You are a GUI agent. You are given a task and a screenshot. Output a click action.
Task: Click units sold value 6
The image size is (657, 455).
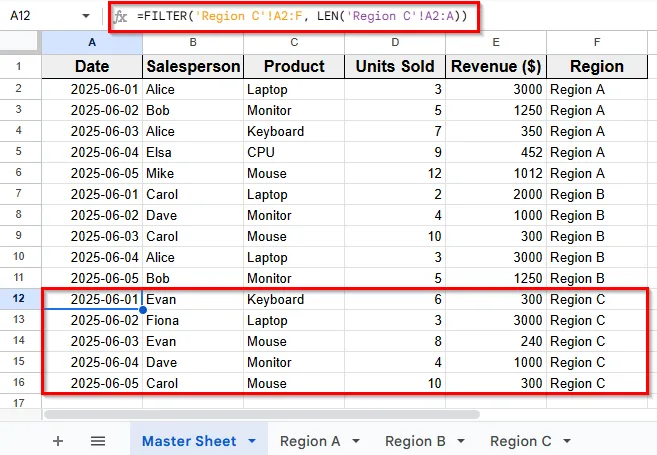395,299
